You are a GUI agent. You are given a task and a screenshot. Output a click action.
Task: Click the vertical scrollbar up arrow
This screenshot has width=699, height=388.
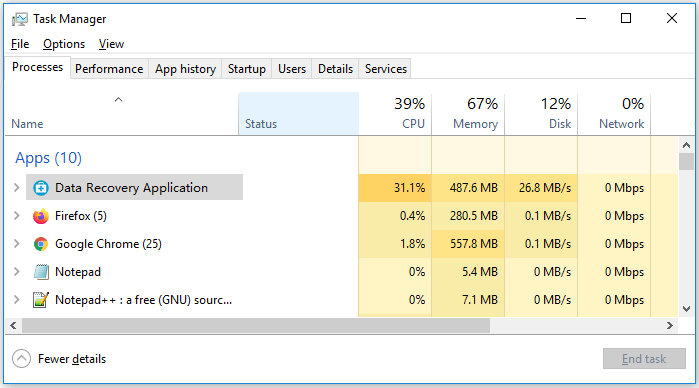pyautogui.click(x=687, y=145)
